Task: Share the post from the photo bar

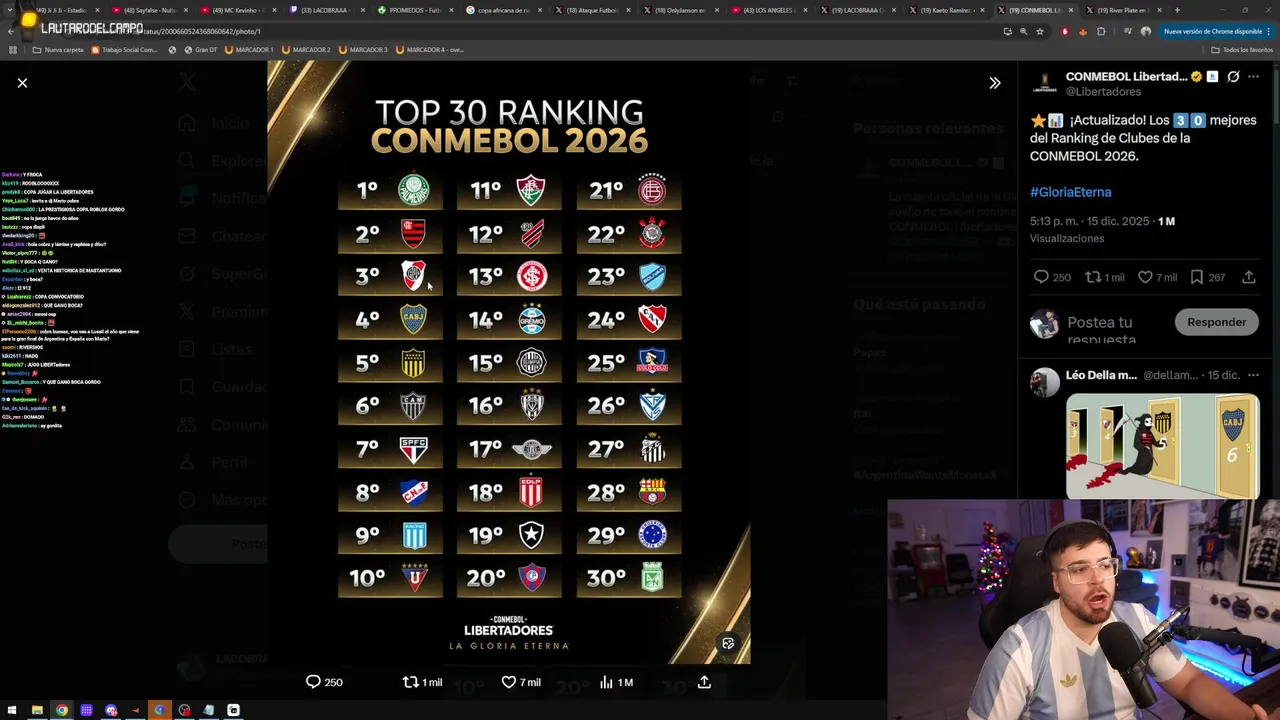Action: (x=704, y=682)
